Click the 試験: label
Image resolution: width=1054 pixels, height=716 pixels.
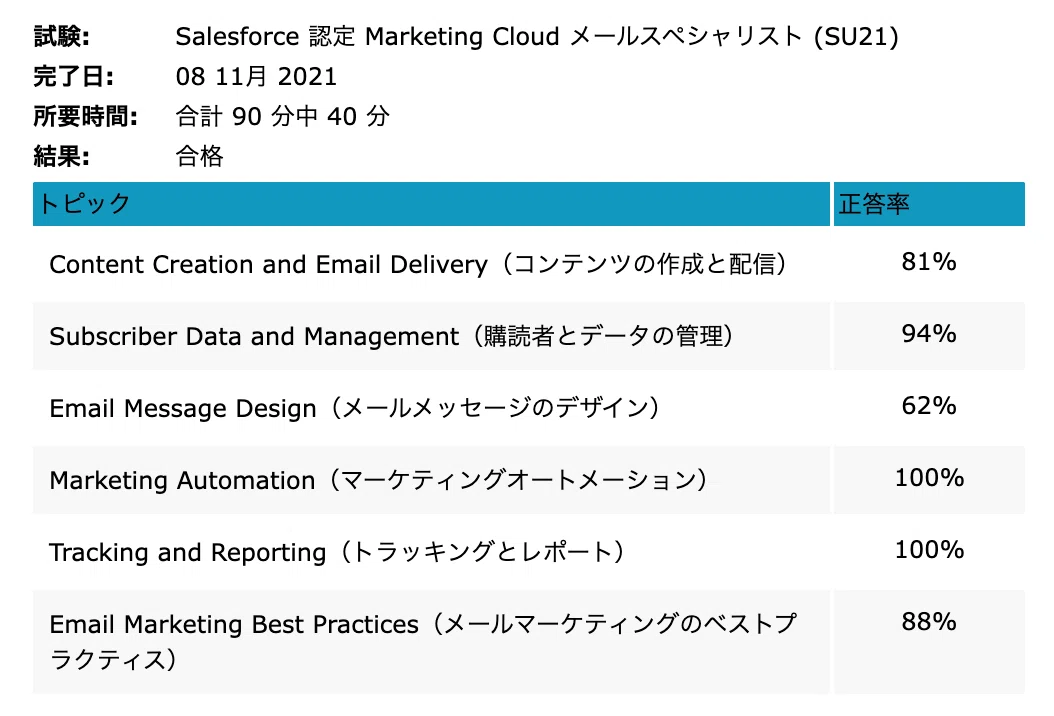point(61,36)
